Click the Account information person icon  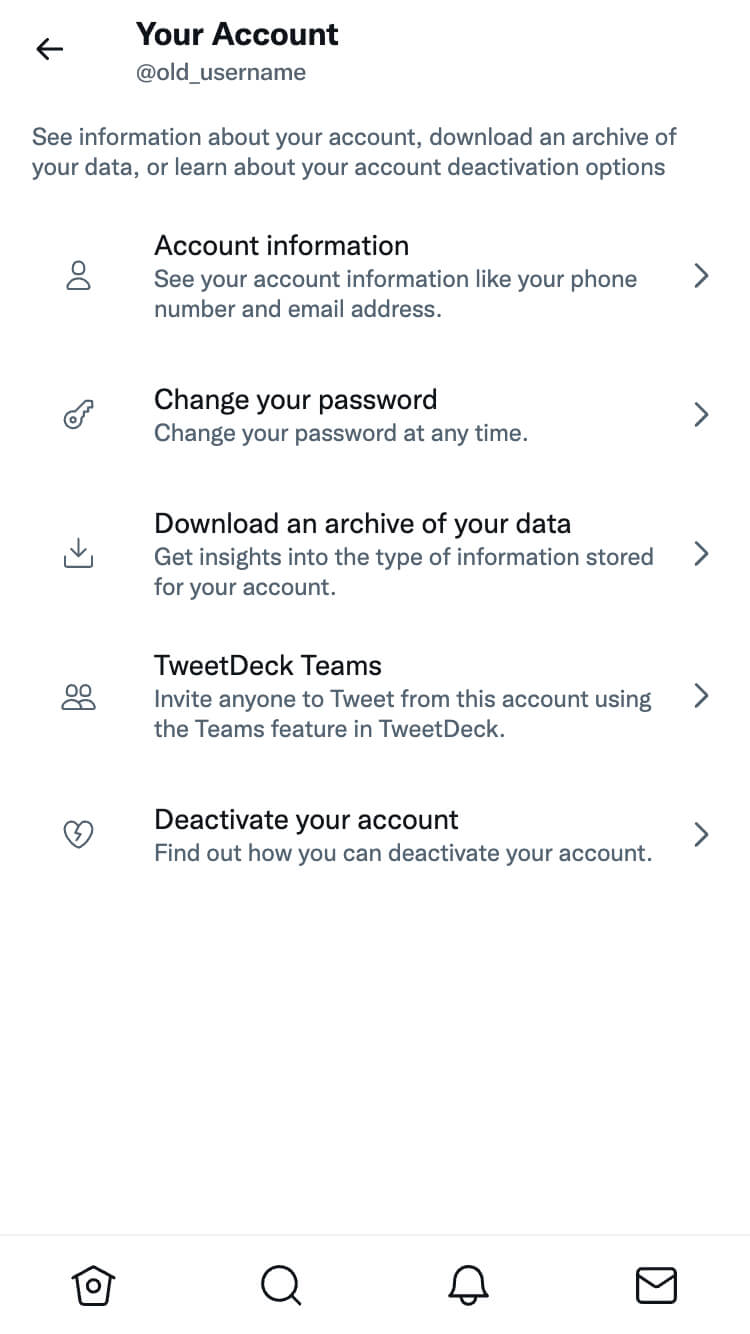coord(78,276)
